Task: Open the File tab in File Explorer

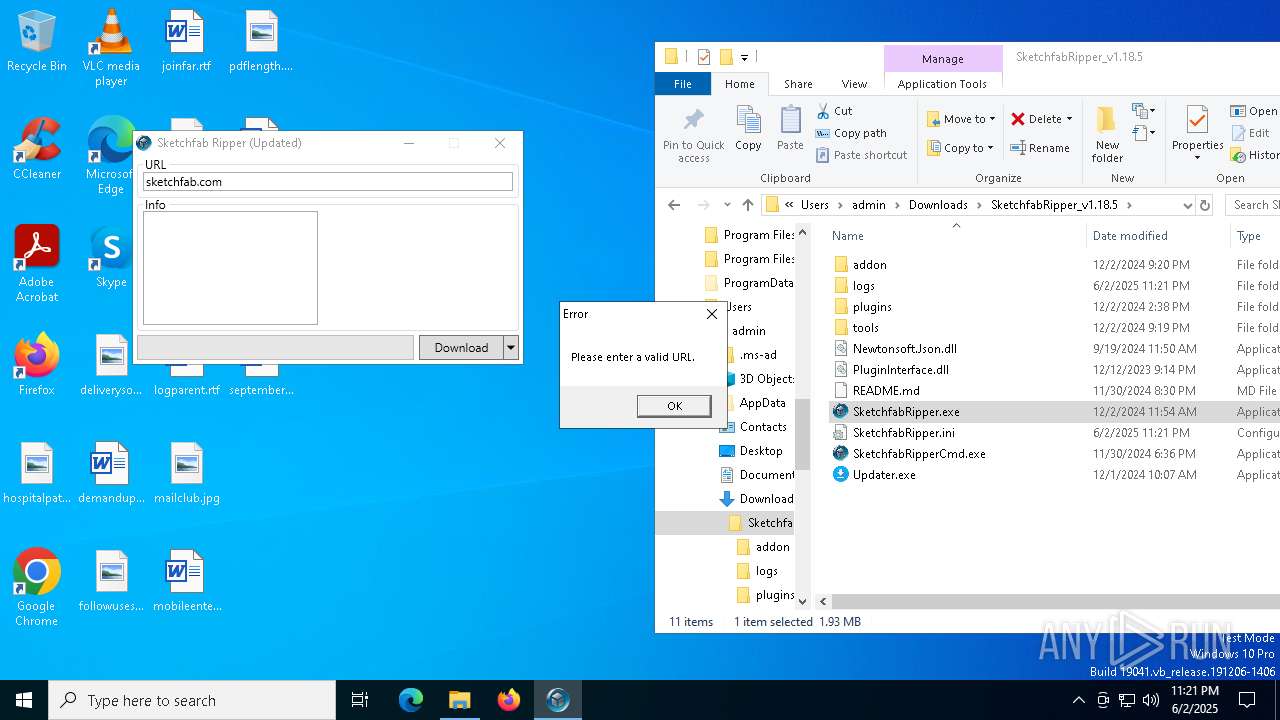Action: coord(683,84)
